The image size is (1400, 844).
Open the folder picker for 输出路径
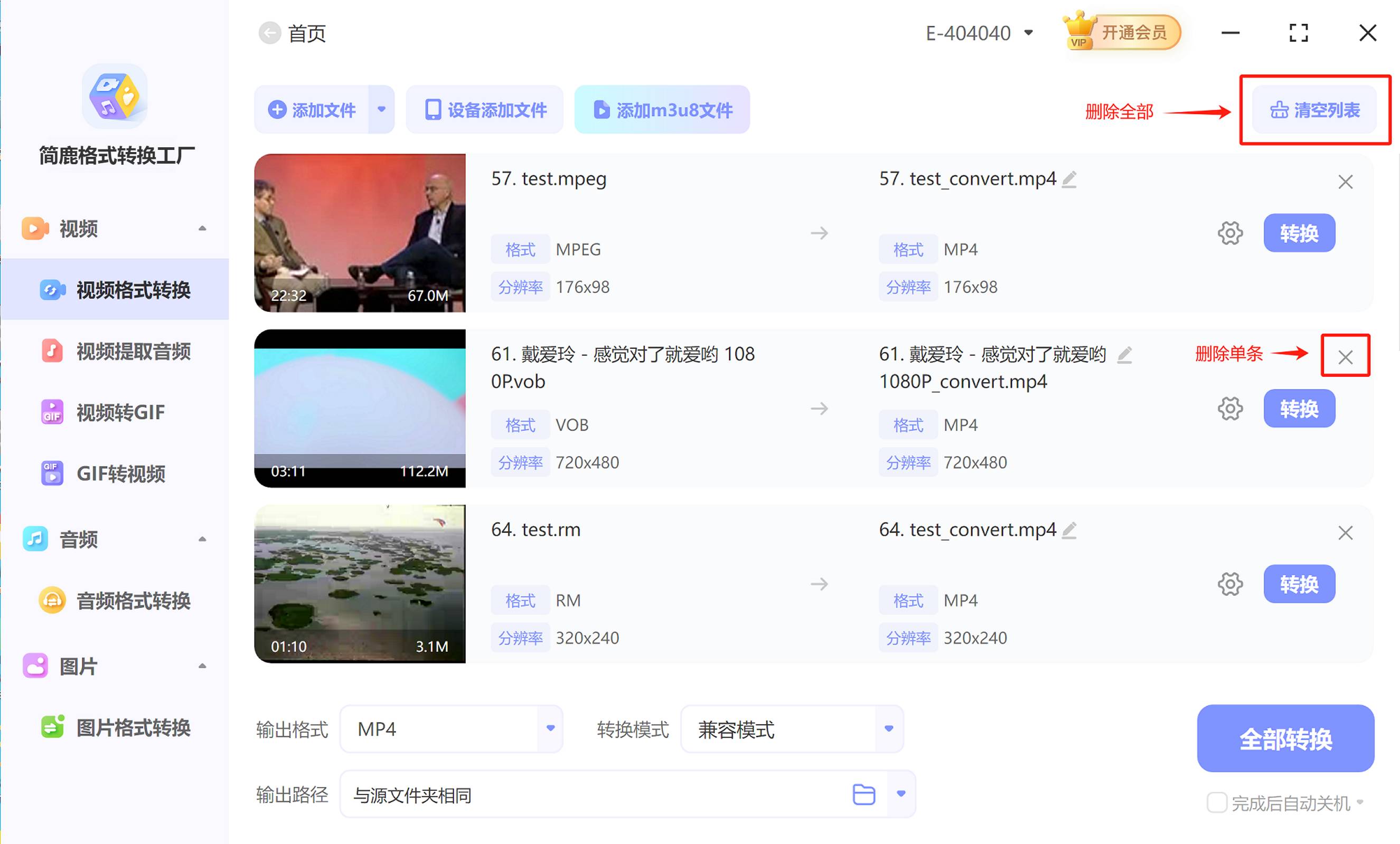click(x=862, y=794)
